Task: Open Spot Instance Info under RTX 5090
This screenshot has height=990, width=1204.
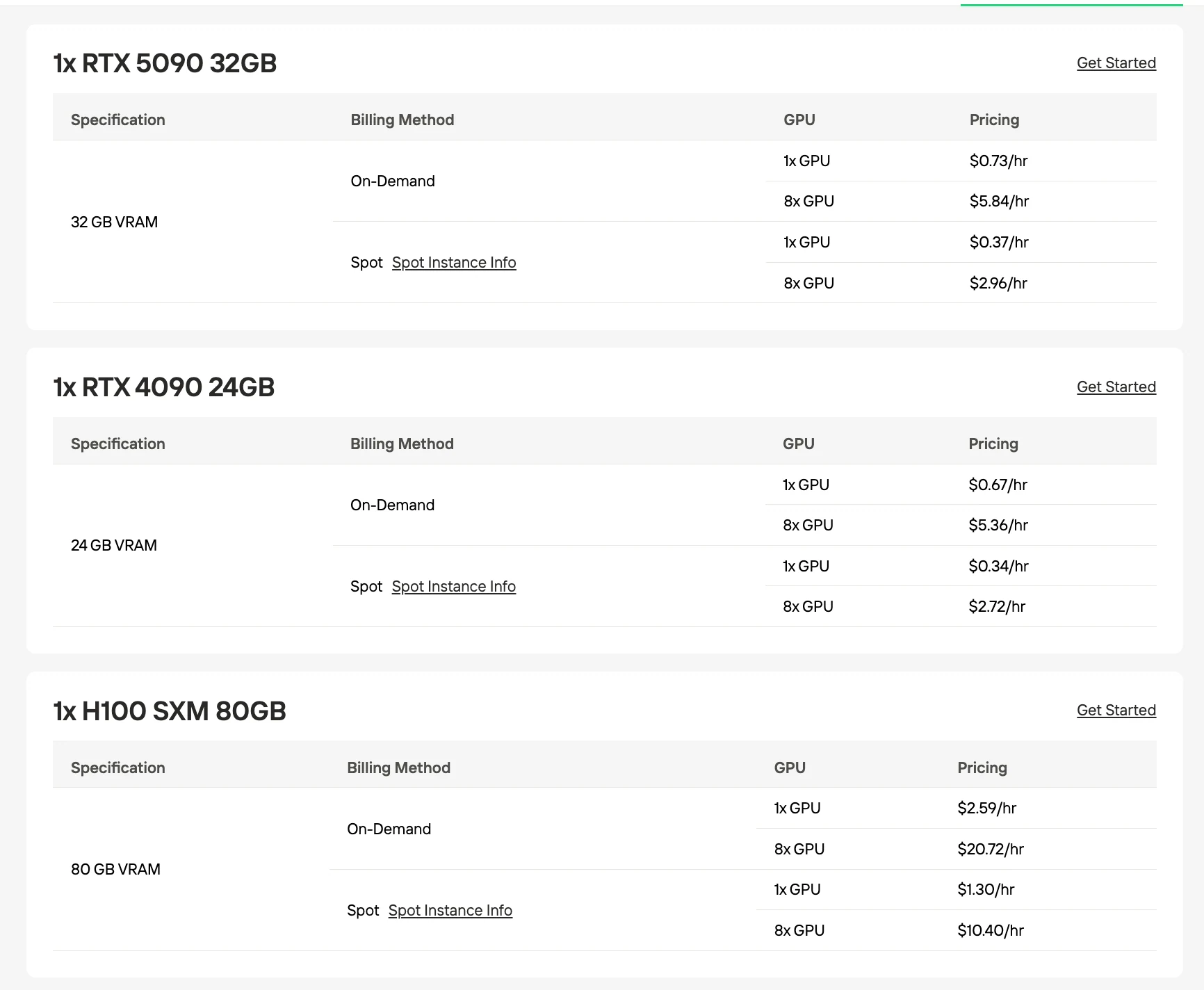Action: [x=454, y=262]
